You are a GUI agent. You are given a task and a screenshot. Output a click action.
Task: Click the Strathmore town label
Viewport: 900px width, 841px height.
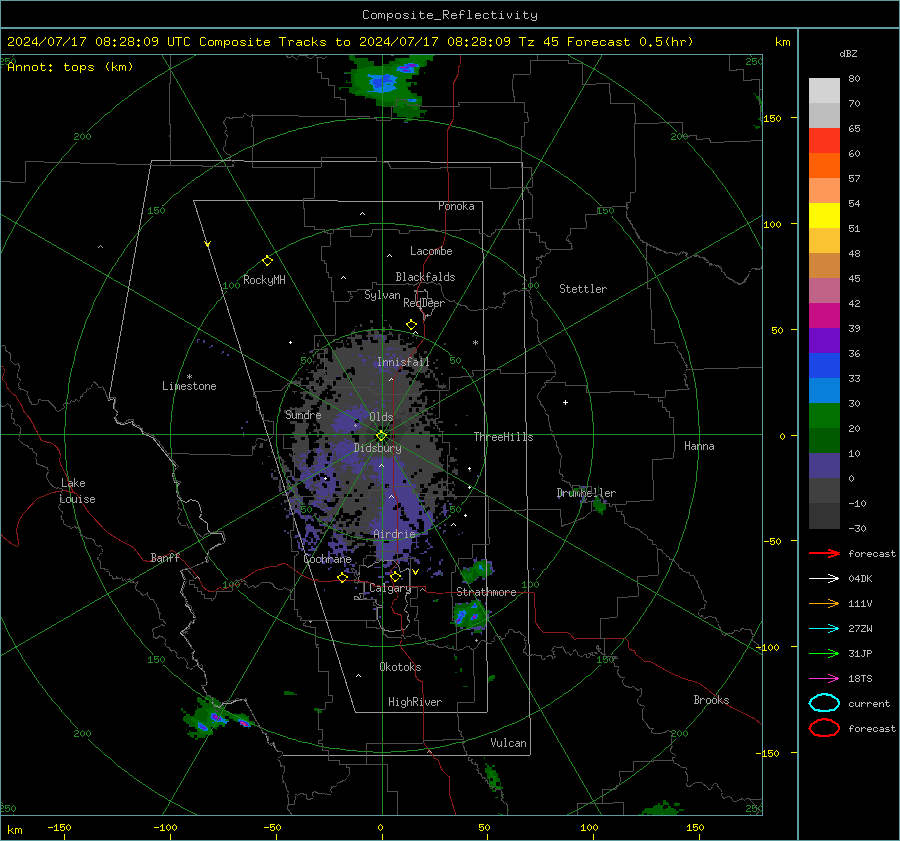(486, 592)
